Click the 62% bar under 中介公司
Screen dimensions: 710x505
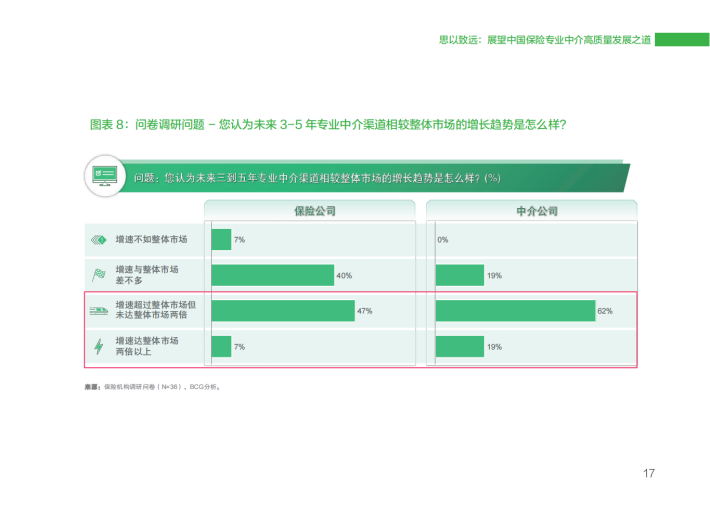(x=515, y=311)
